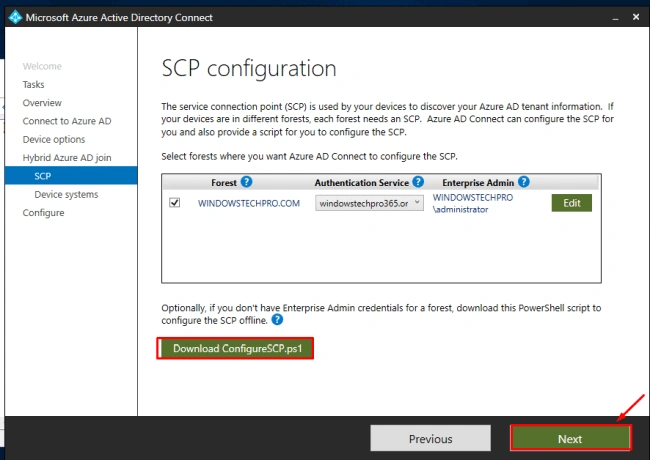Select Tasks in the left navigation
Screen dimensions: 650x460
[34, 85]
